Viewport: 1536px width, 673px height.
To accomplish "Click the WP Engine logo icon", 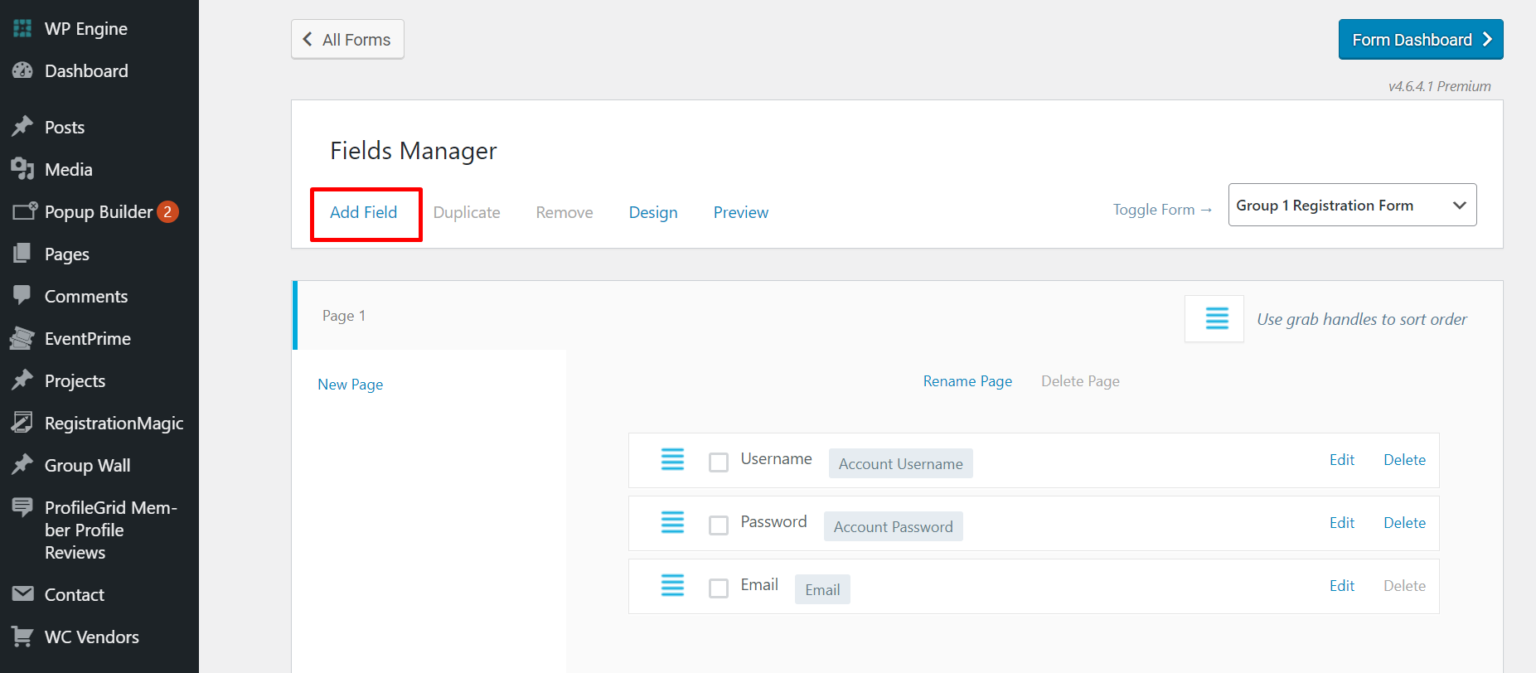I will [x=21, y=28].
